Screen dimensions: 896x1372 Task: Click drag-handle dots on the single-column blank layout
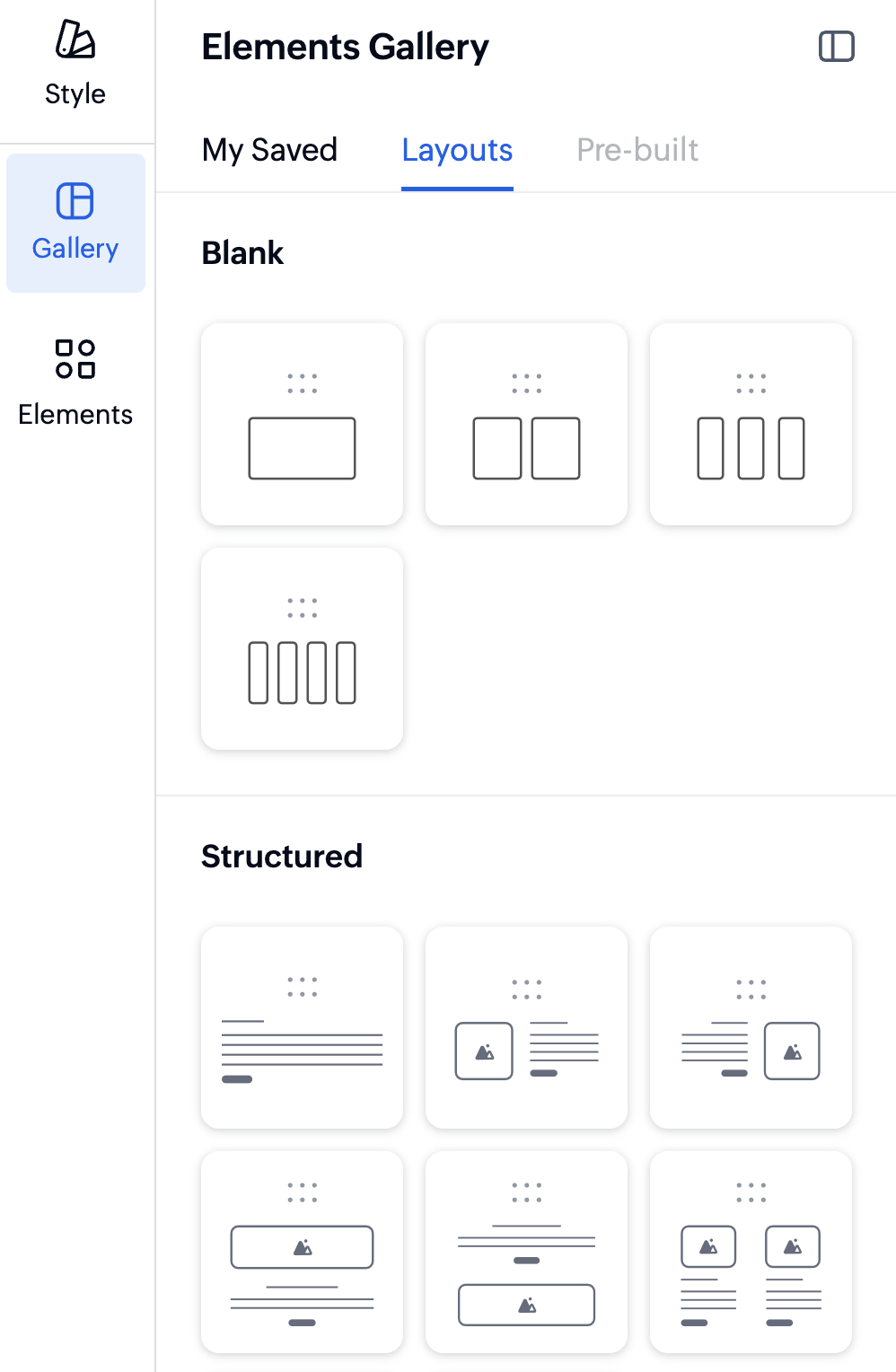[x=302, y=383]
